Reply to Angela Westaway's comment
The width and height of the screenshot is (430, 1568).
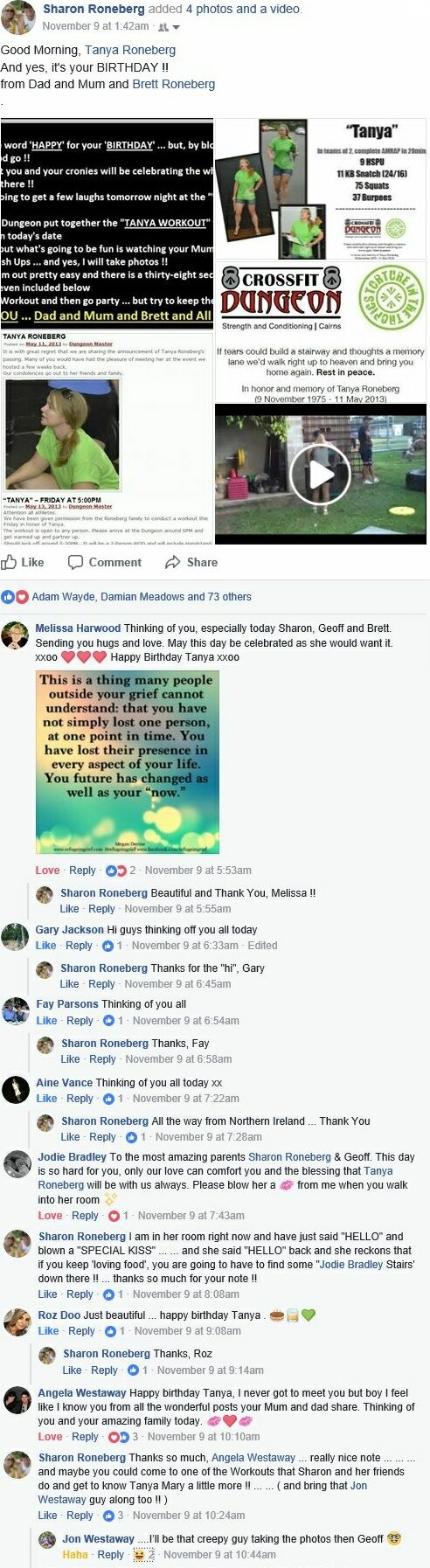coord(86,1437)
